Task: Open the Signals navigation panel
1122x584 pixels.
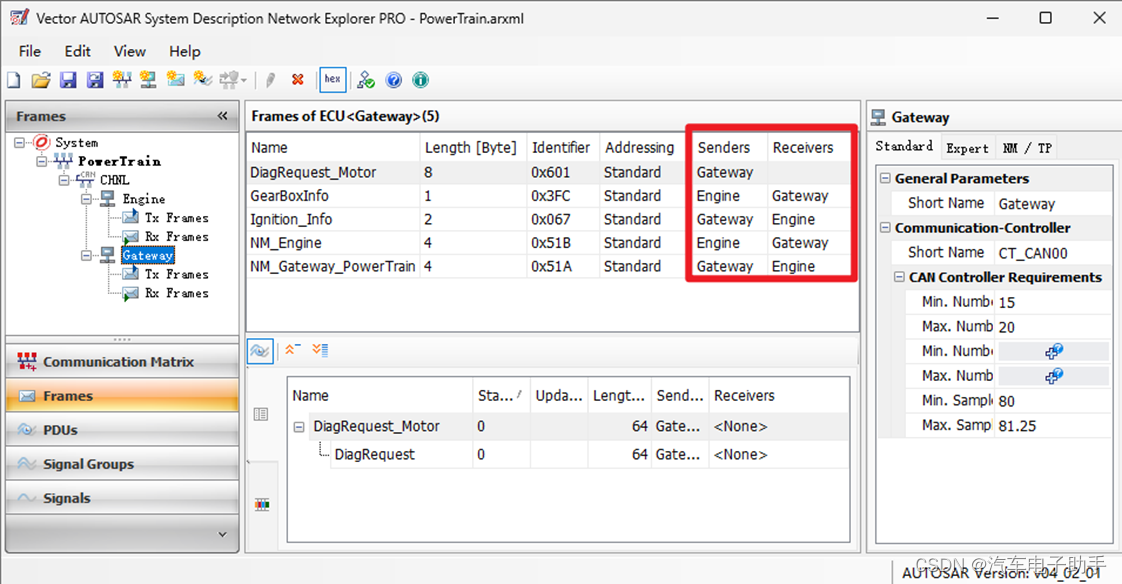Action: coord(122,498)
